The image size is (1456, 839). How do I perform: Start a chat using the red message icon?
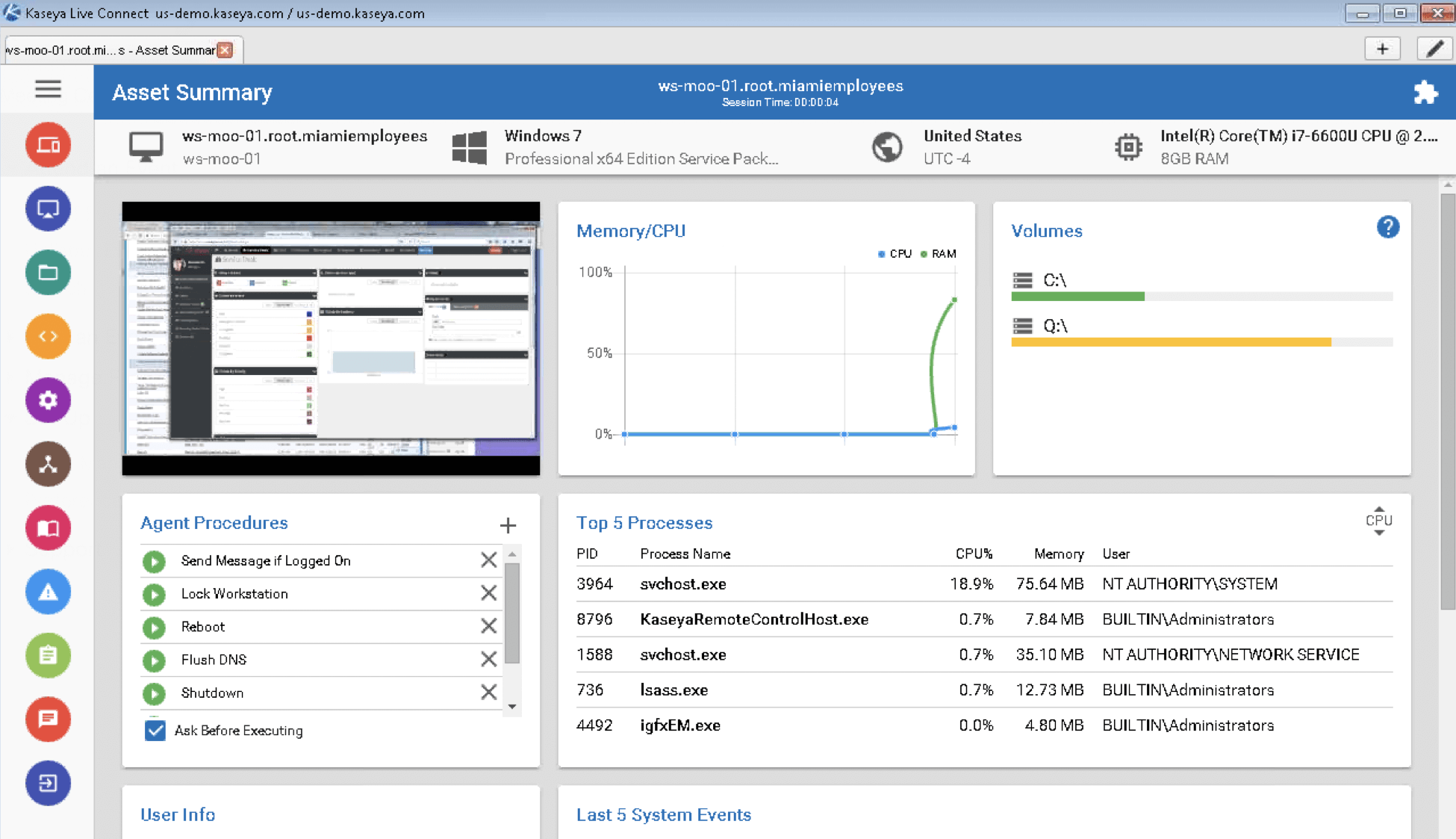[47, 719]
